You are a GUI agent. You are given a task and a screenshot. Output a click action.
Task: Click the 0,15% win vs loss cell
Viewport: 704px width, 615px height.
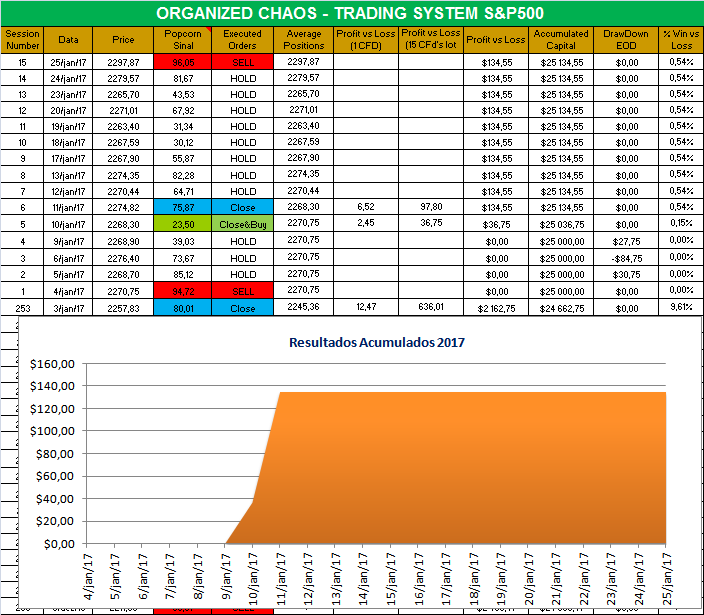pyautogui.click(x=681, y=223)
